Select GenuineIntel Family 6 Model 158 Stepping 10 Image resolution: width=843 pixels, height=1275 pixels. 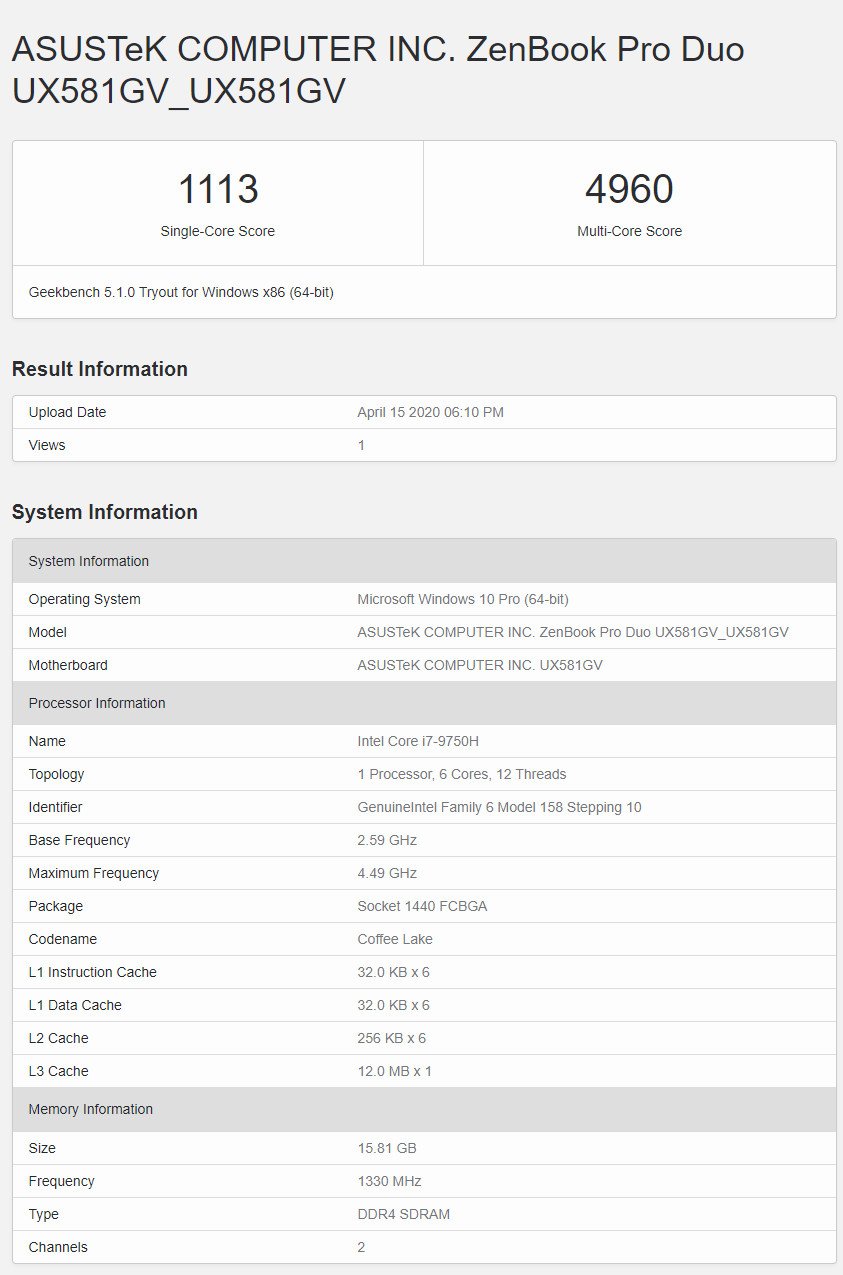pos(500,807)
